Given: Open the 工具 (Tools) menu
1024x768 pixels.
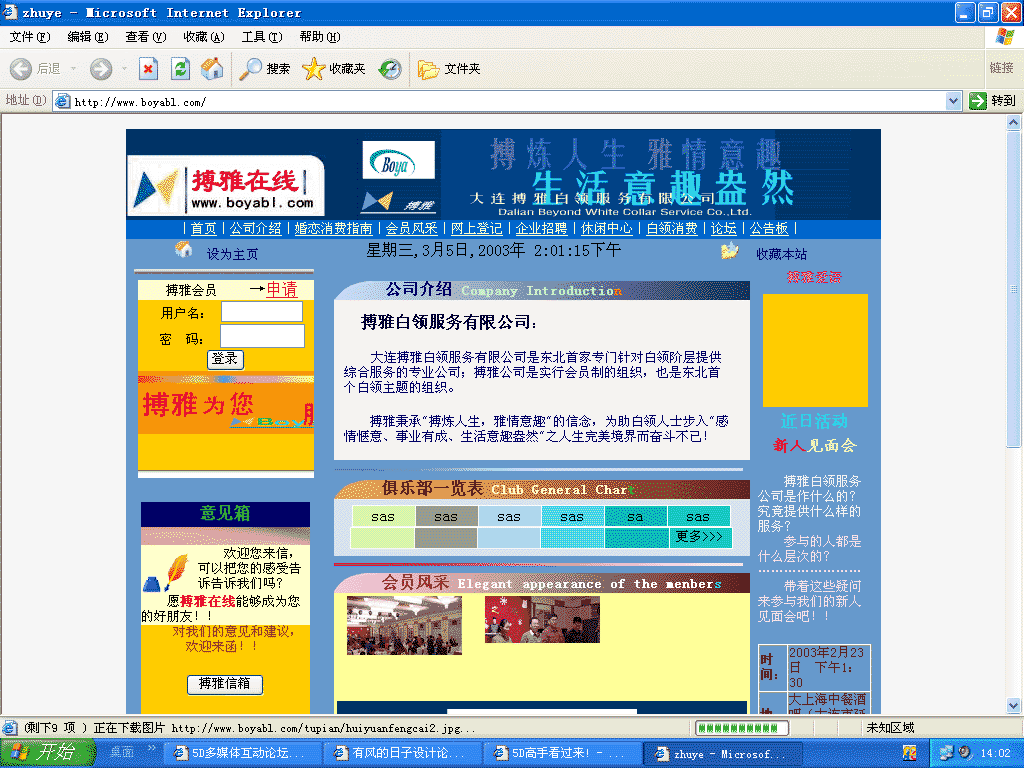Looking at the screenshot, I should pyautogui.click(x=260, y=37).
